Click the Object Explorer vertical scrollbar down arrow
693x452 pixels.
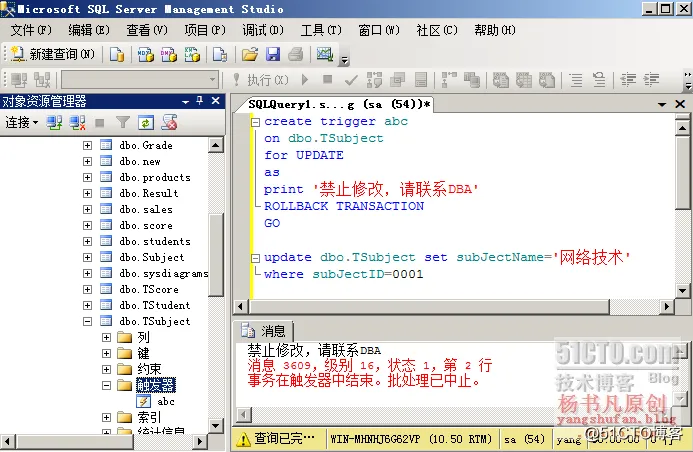point(215,426)
